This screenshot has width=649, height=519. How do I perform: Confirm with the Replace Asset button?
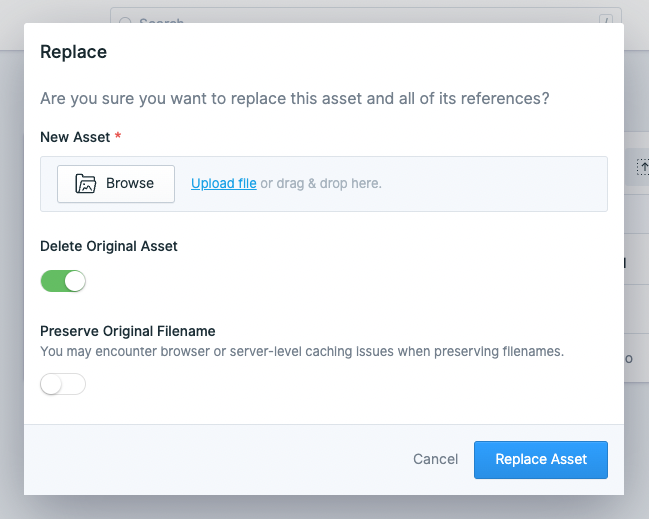[541, 459]
